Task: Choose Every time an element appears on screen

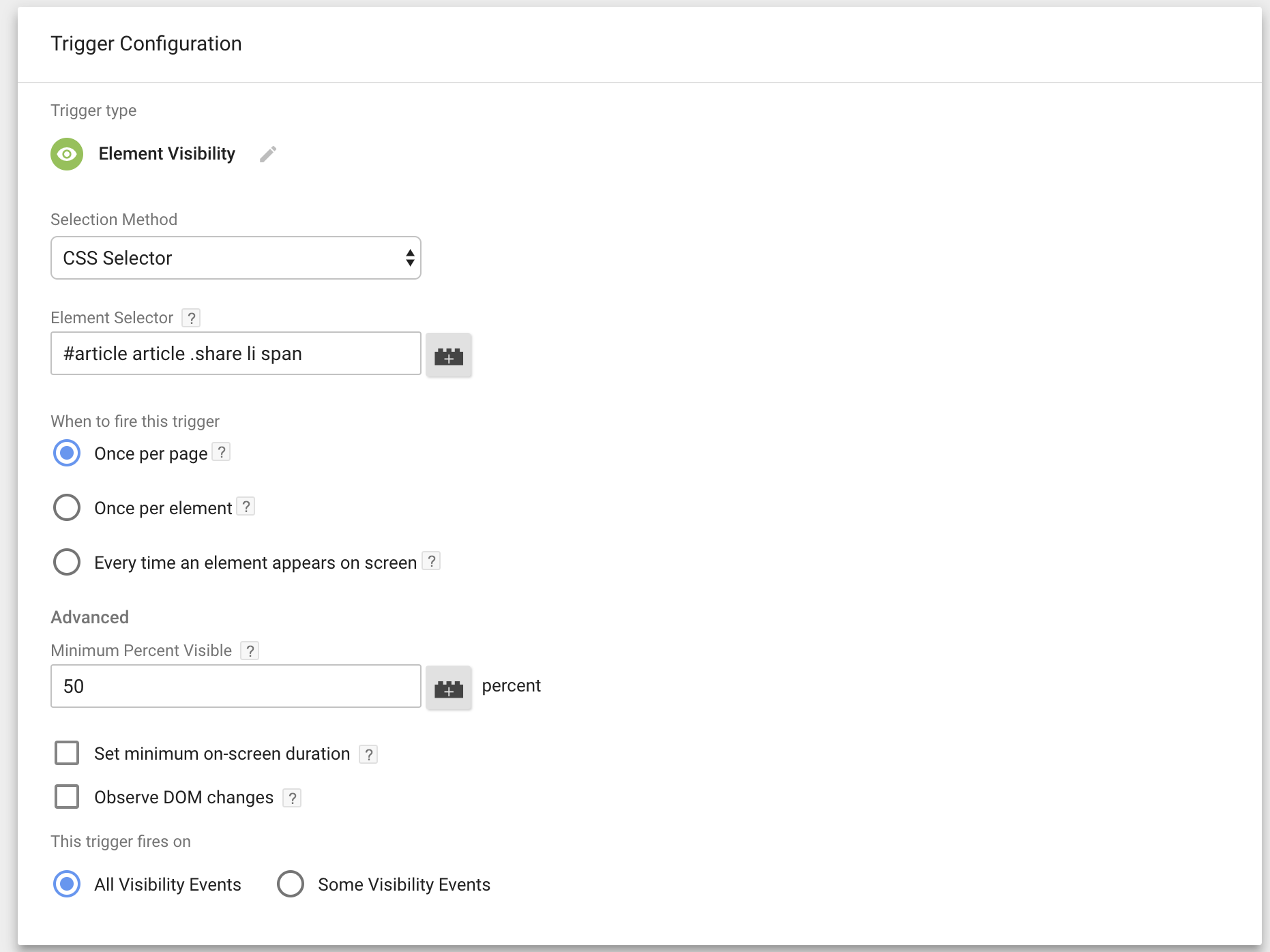Action: [x=67, y=563]
